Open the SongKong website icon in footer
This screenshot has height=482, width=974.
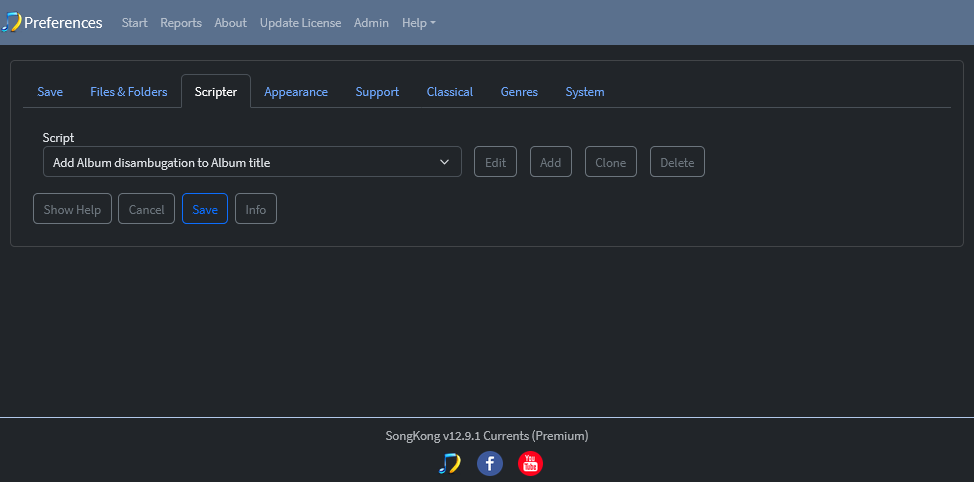tap(449, 463)
